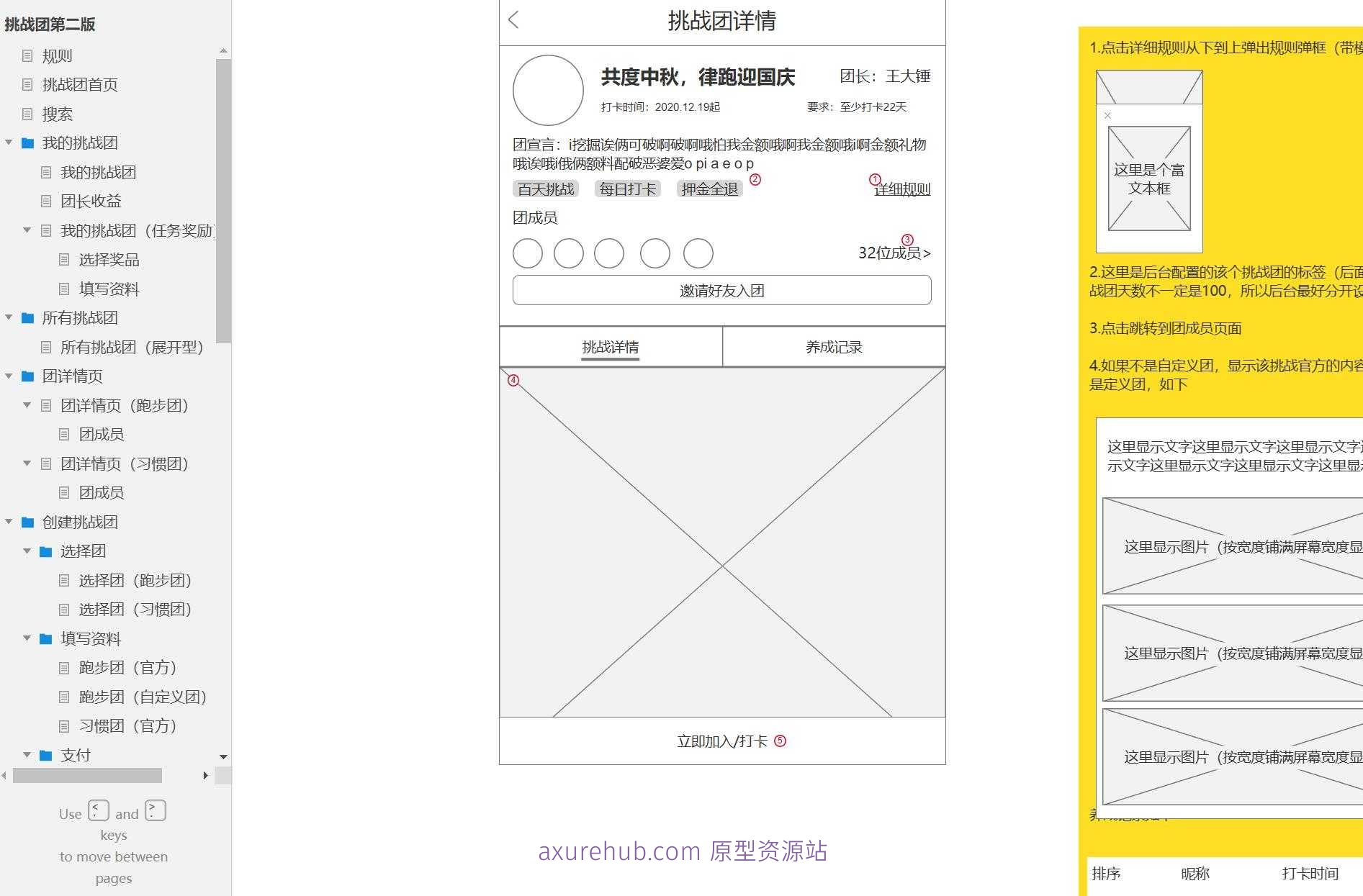Click the page icon beside 规则

(x=27, y=55)
